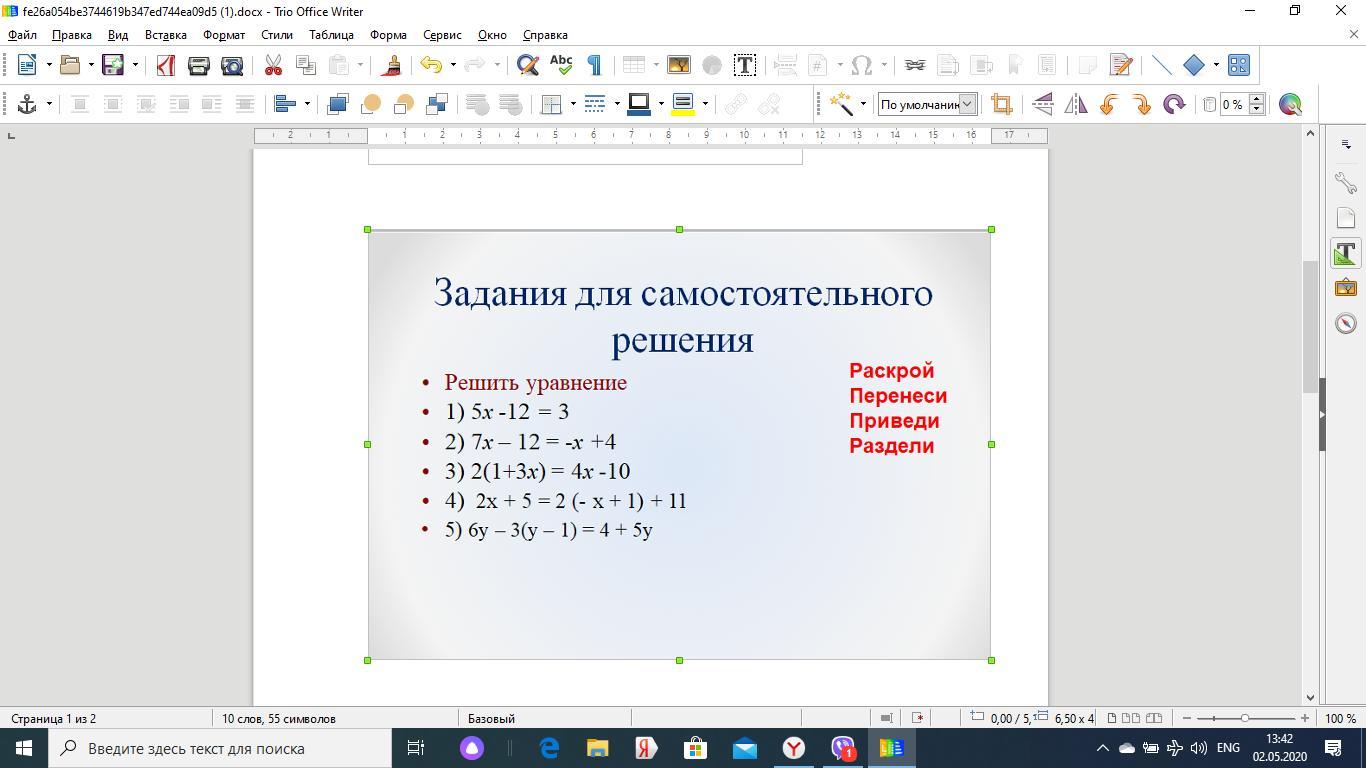This screenshot has height=768, width=1366.
Task: Open the Справка menu
Action: pos(545,35)
